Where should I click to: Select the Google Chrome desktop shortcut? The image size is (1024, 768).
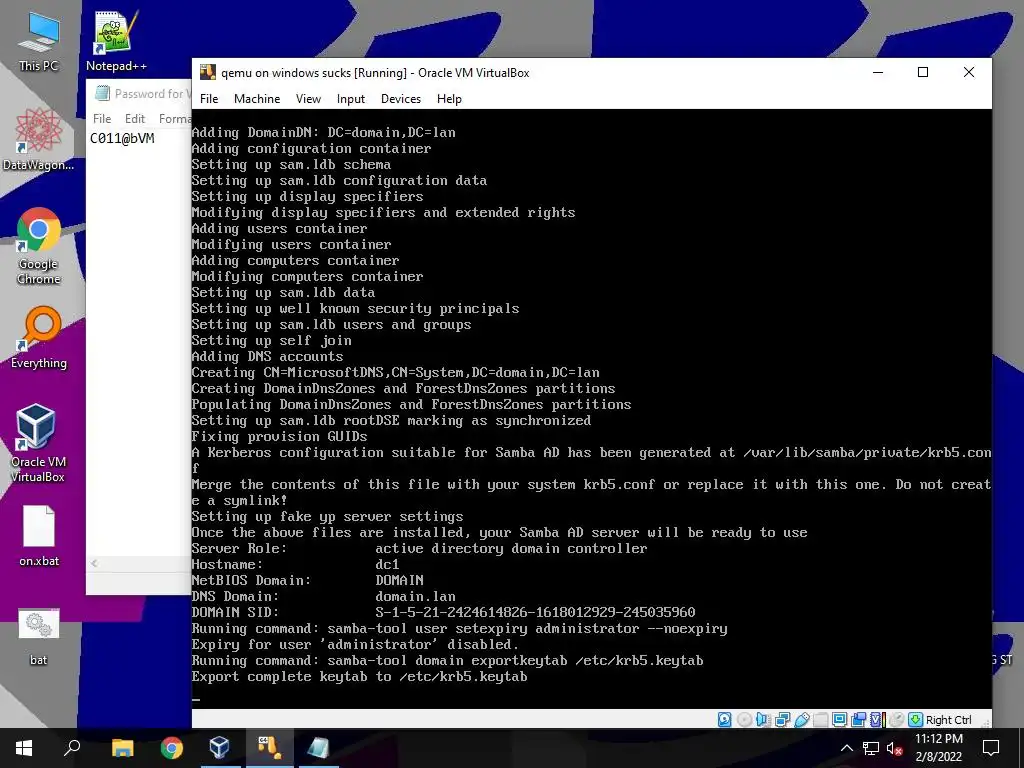pos(39,246)
